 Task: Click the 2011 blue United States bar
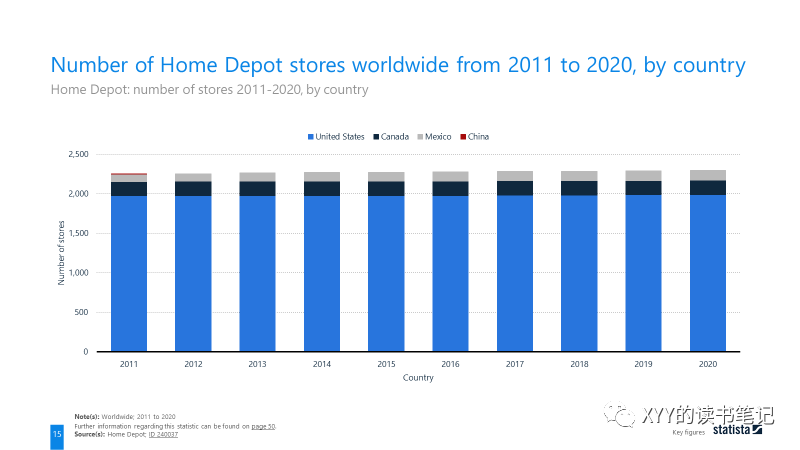coord(129,273)
